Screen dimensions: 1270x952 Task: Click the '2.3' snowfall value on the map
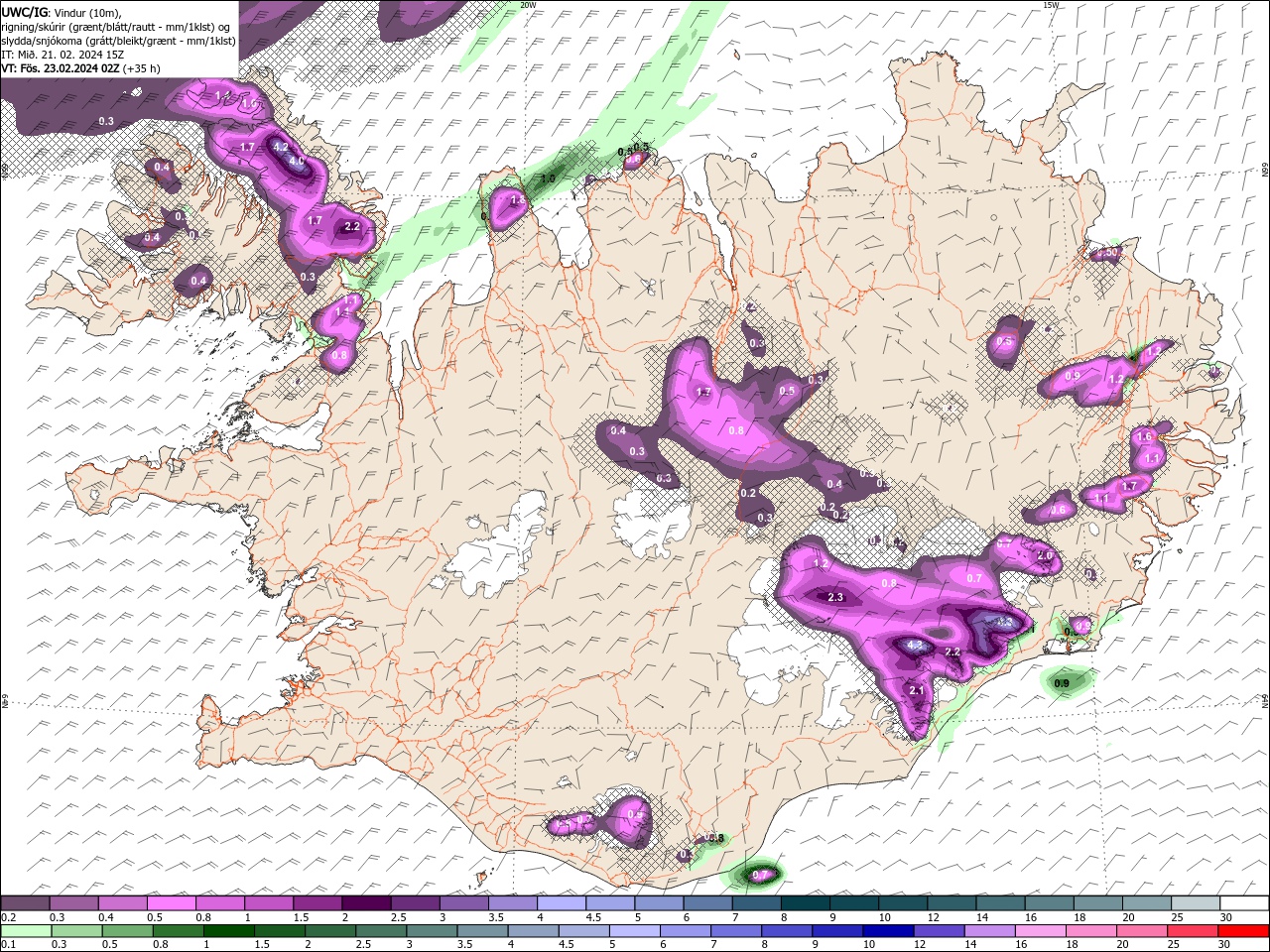point(835,597)
